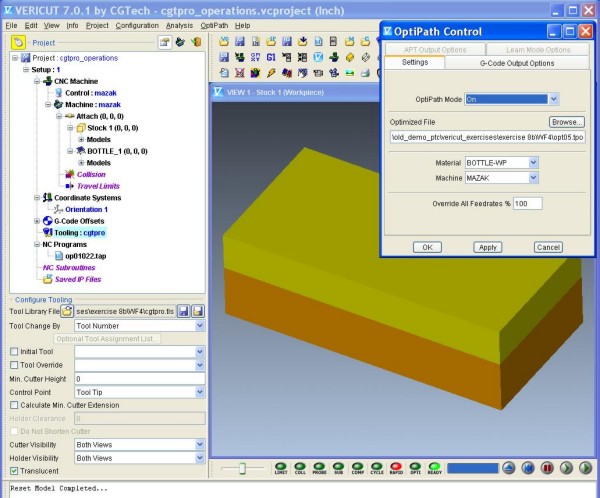Click Cancel in OptiPath Control
Viewport: 600px width, 498px height.
pyautogui.click(x=548, y=247)
